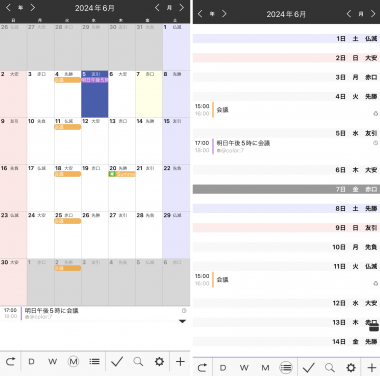Open orange event on June 25 cell

(68, 221)
